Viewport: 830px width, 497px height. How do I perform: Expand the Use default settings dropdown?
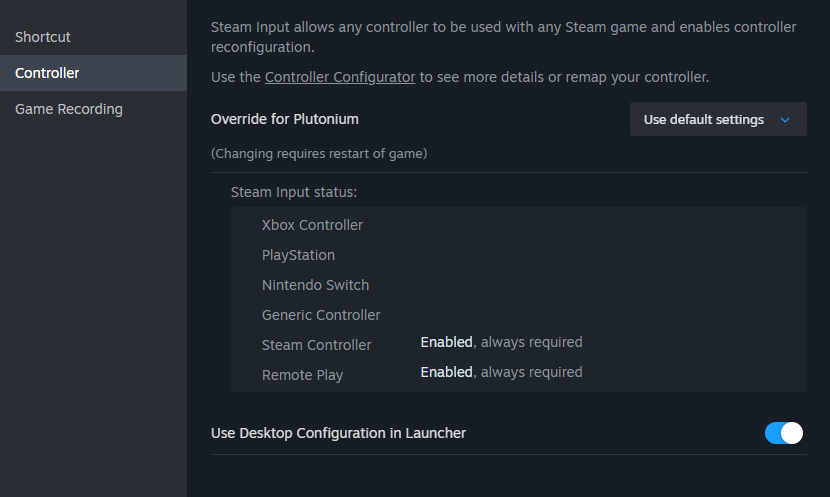point(718,119)
